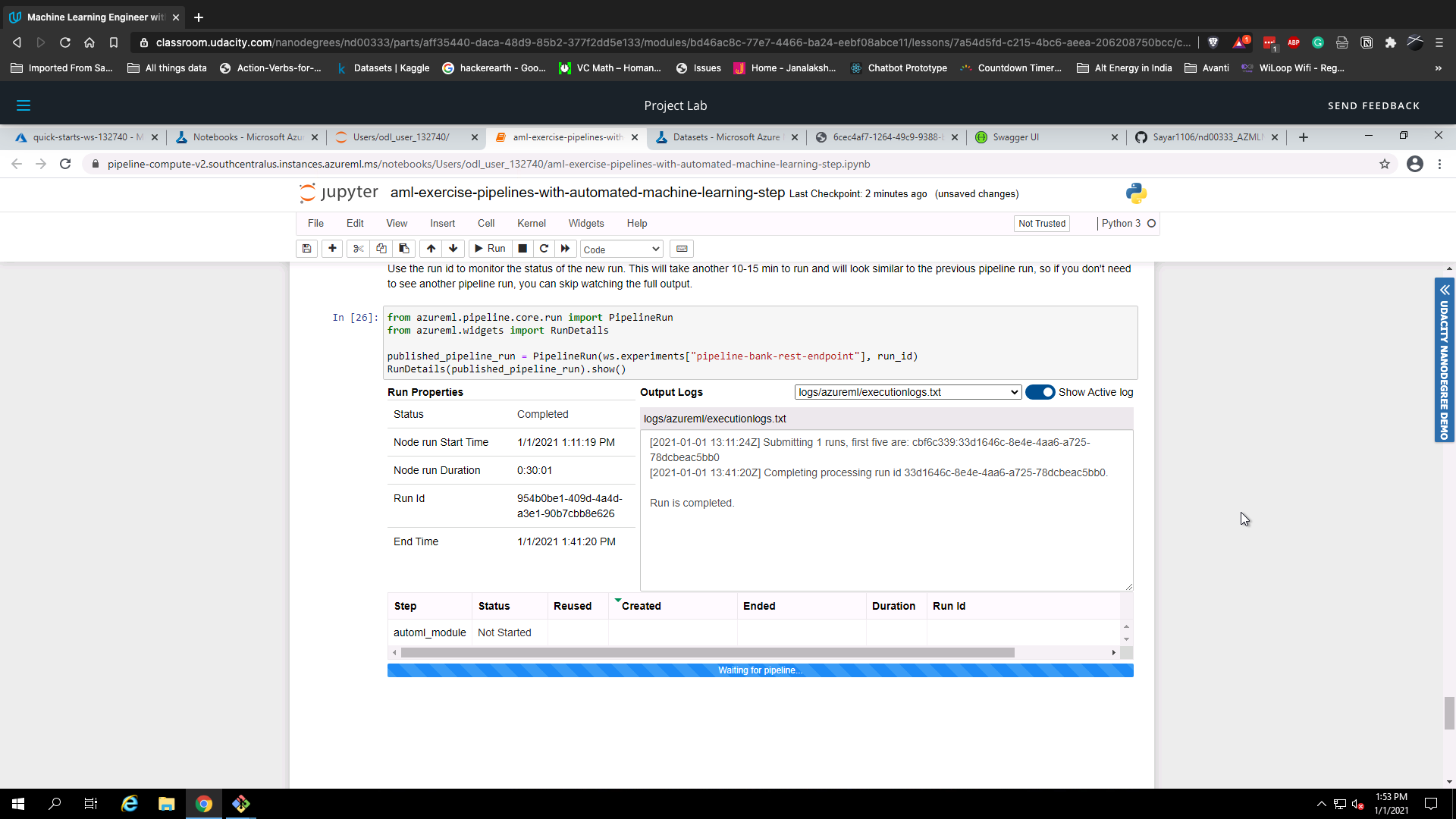Click SEND FEEDBACK link
This screenshot has width=1456, height=819.
point(1373,105)
